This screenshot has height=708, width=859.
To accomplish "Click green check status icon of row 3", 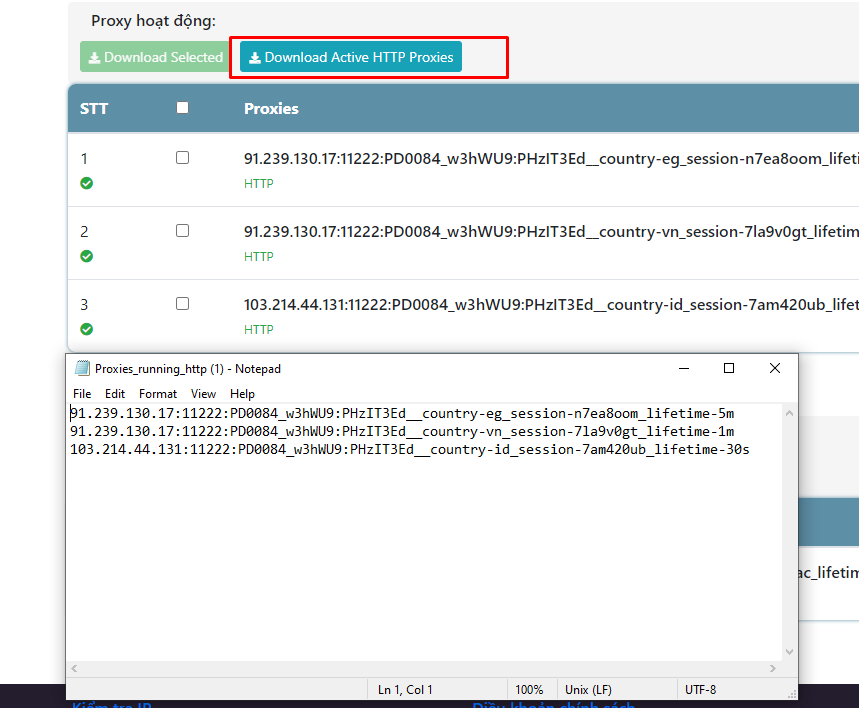I will 87,329.
